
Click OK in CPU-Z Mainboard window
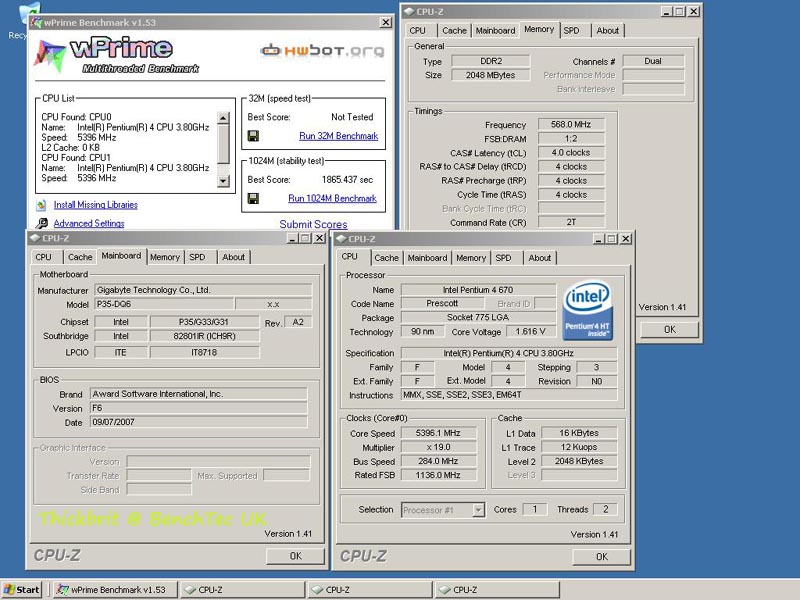[295, 556]
